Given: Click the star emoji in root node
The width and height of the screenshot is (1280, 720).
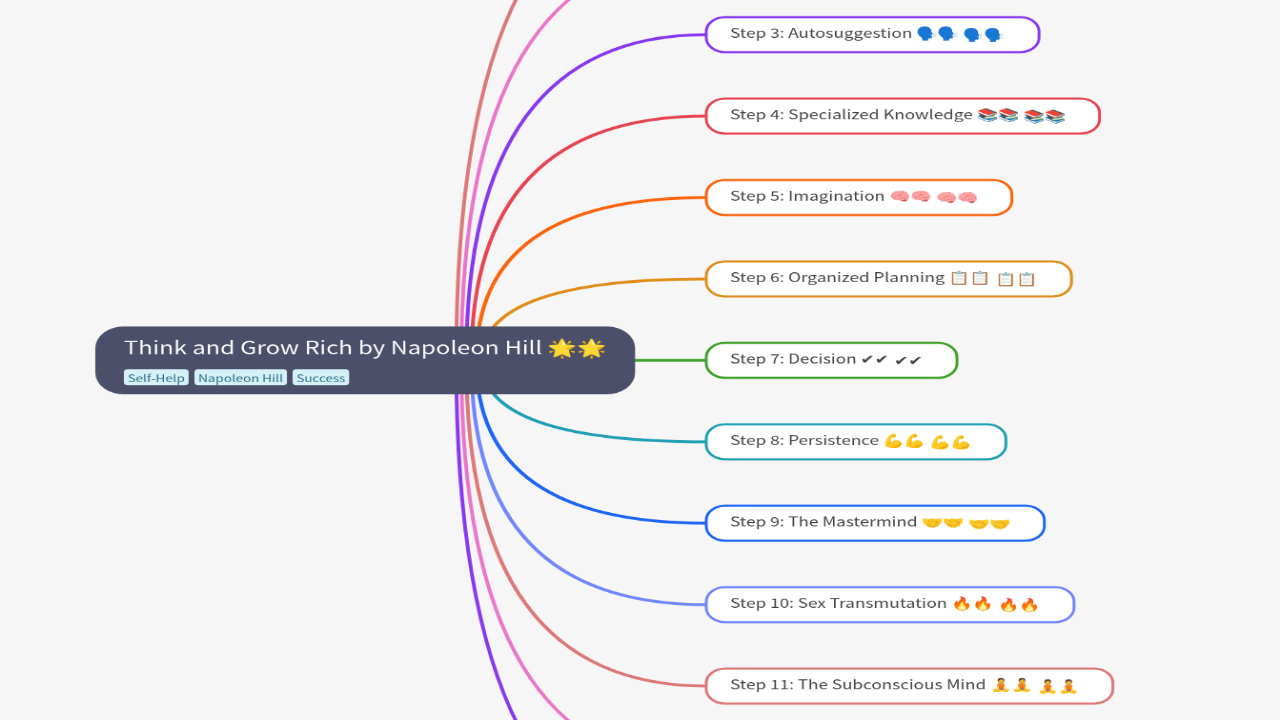Looking at the screenshot, I should pyautogui.click(x=577, y=348).
